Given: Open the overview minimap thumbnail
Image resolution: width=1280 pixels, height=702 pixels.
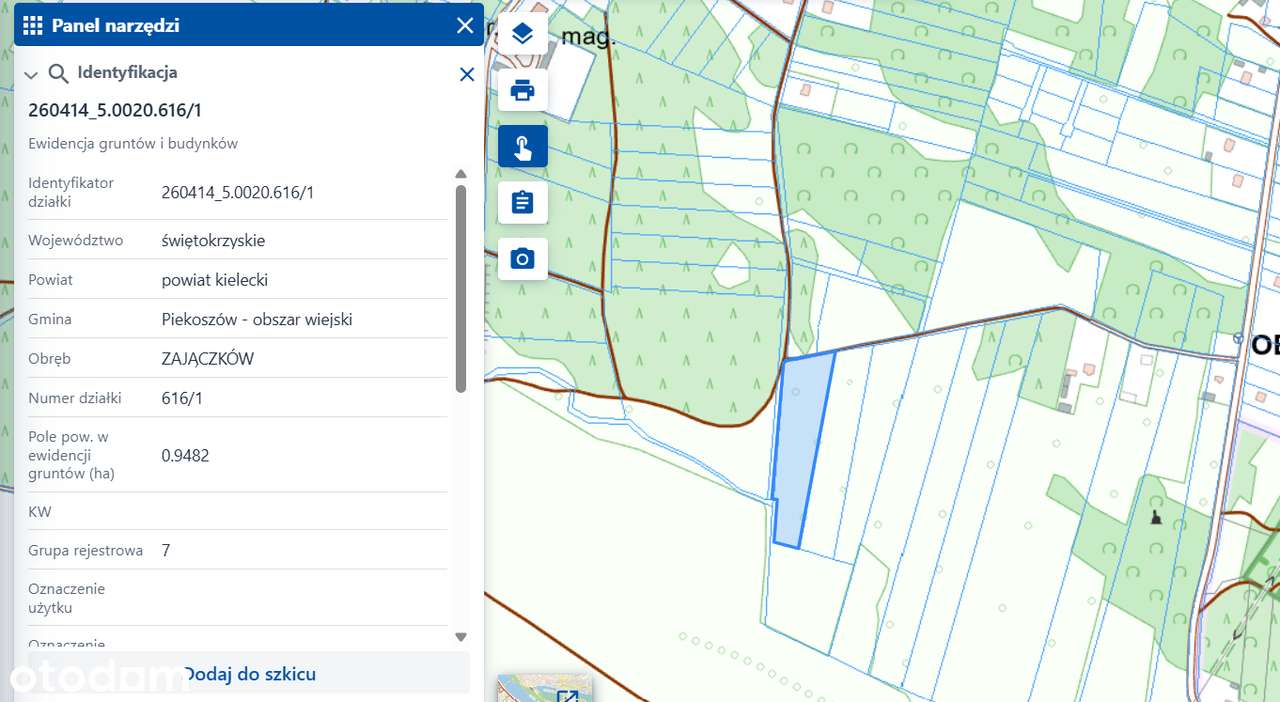Looking at the screenshot, I should [545, 688].
